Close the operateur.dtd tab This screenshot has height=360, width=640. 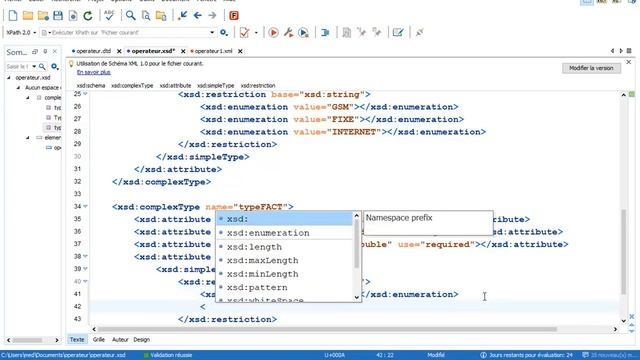[x=119, y=51]
